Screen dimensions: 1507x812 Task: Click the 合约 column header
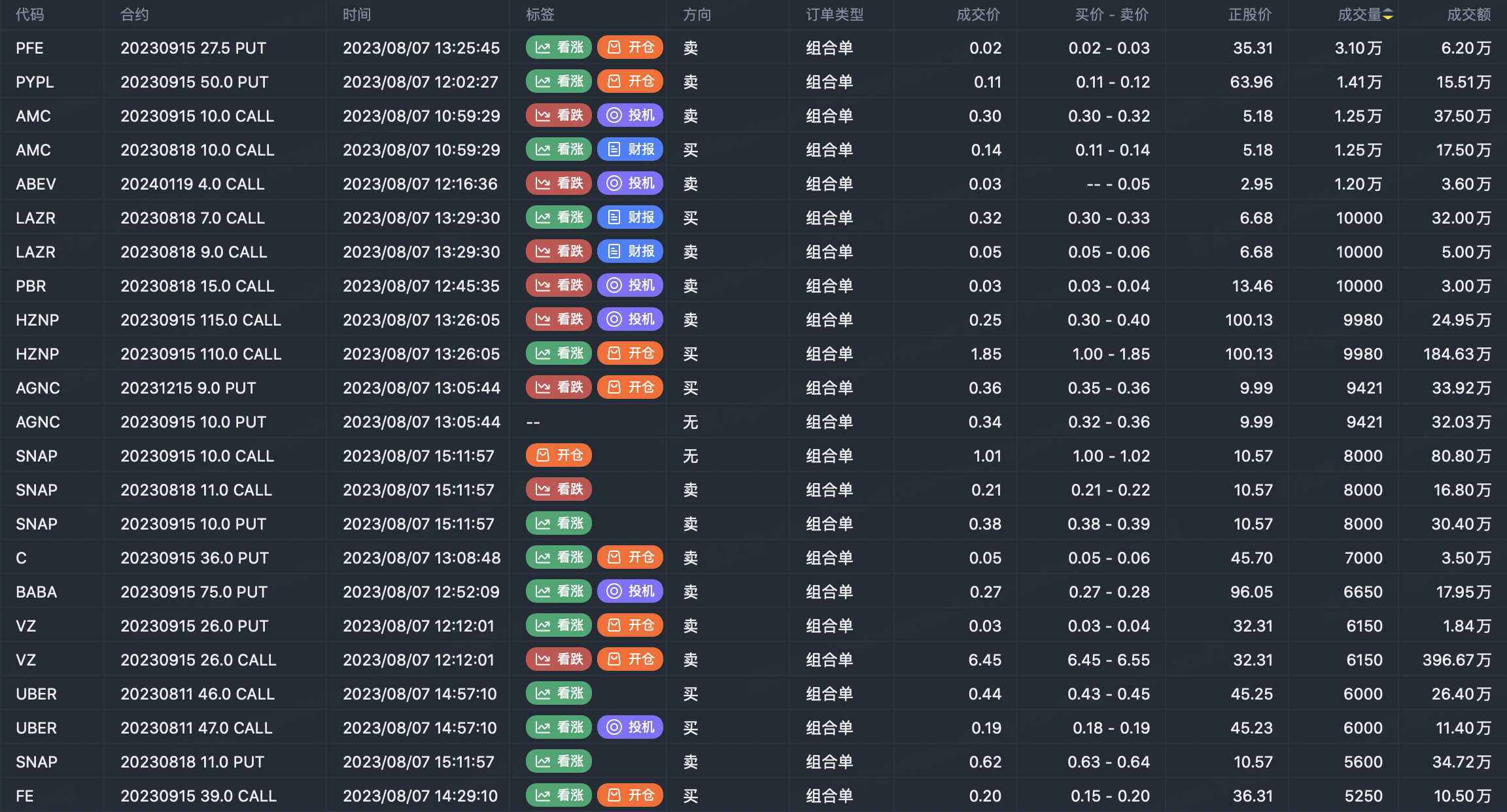coord(135,14)
